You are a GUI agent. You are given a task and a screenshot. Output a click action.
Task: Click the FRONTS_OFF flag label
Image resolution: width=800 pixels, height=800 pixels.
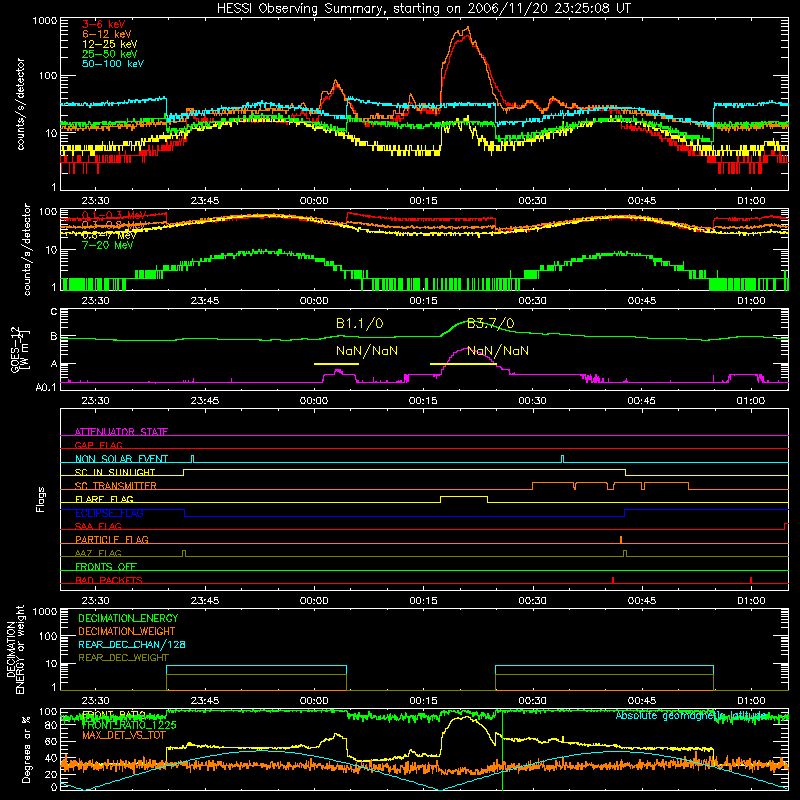click(106, 566)
